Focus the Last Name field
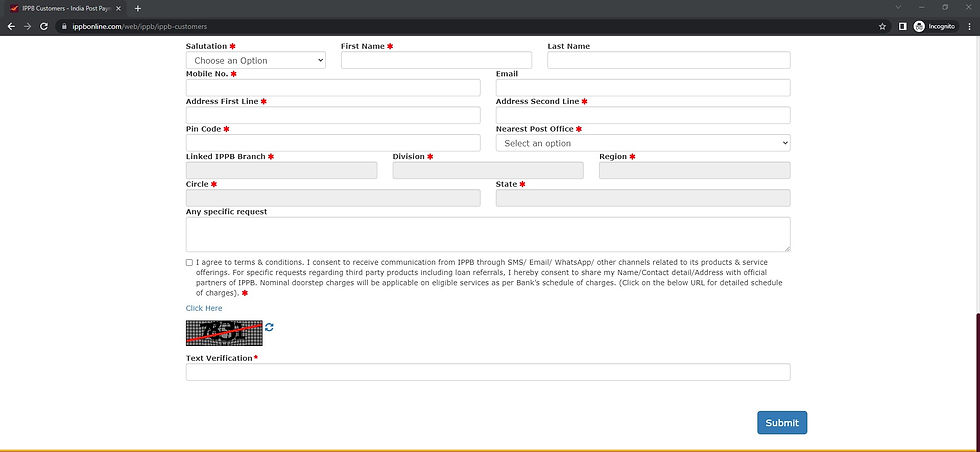 pos(669,60)
